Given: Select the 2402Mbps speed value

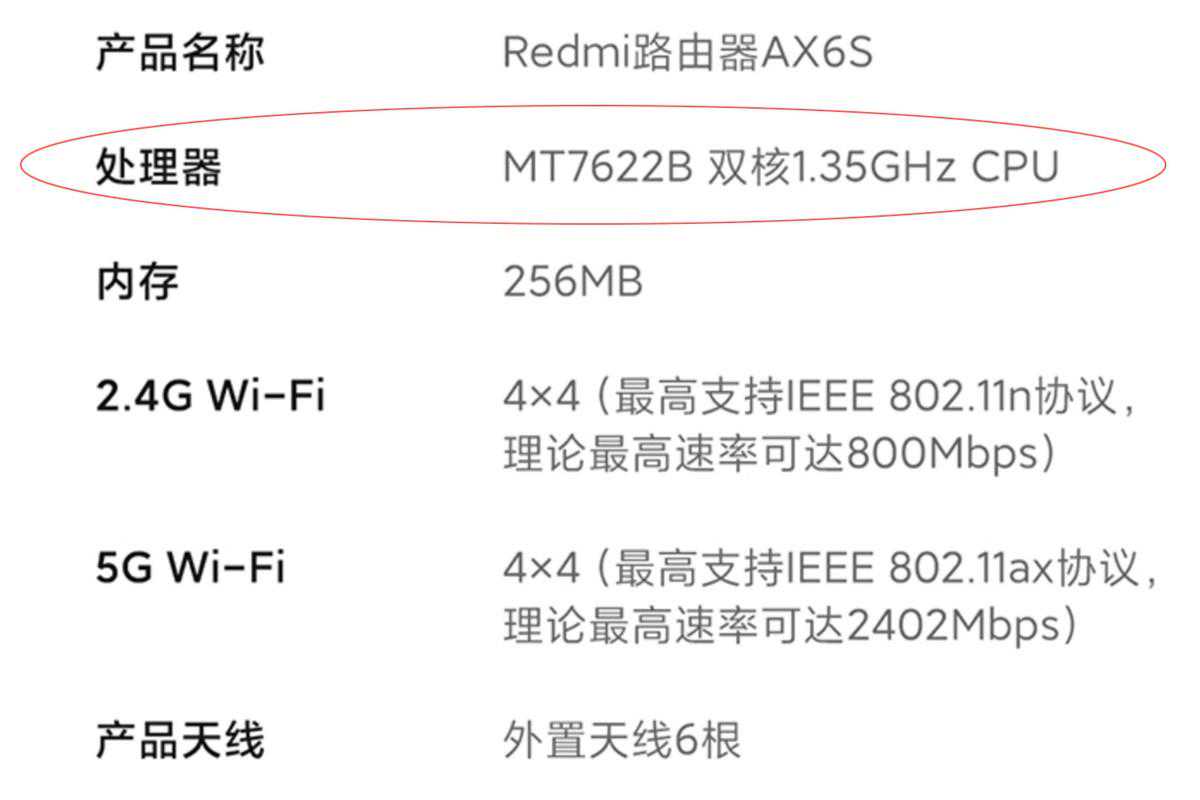Looking at the screenshot, I should 951,627.
